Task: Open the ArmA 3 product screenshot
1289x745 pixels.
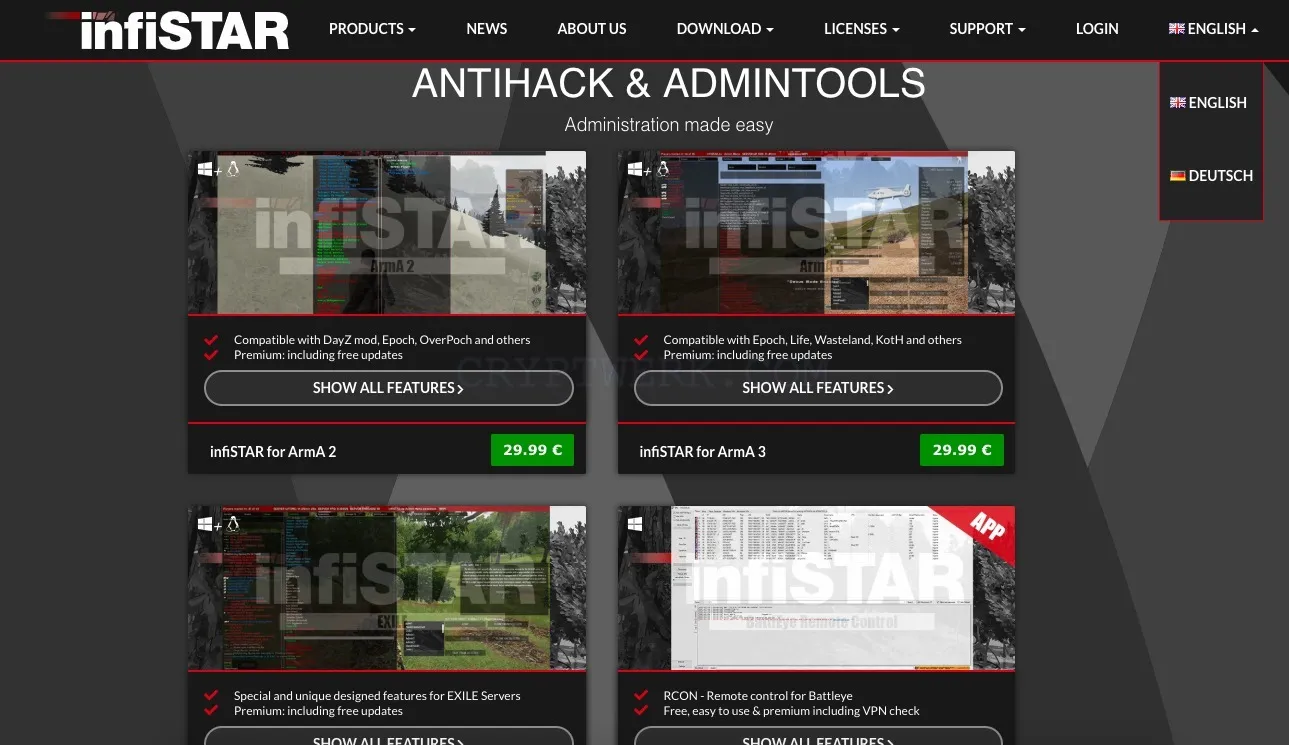Action: click(x=816, y=233)
